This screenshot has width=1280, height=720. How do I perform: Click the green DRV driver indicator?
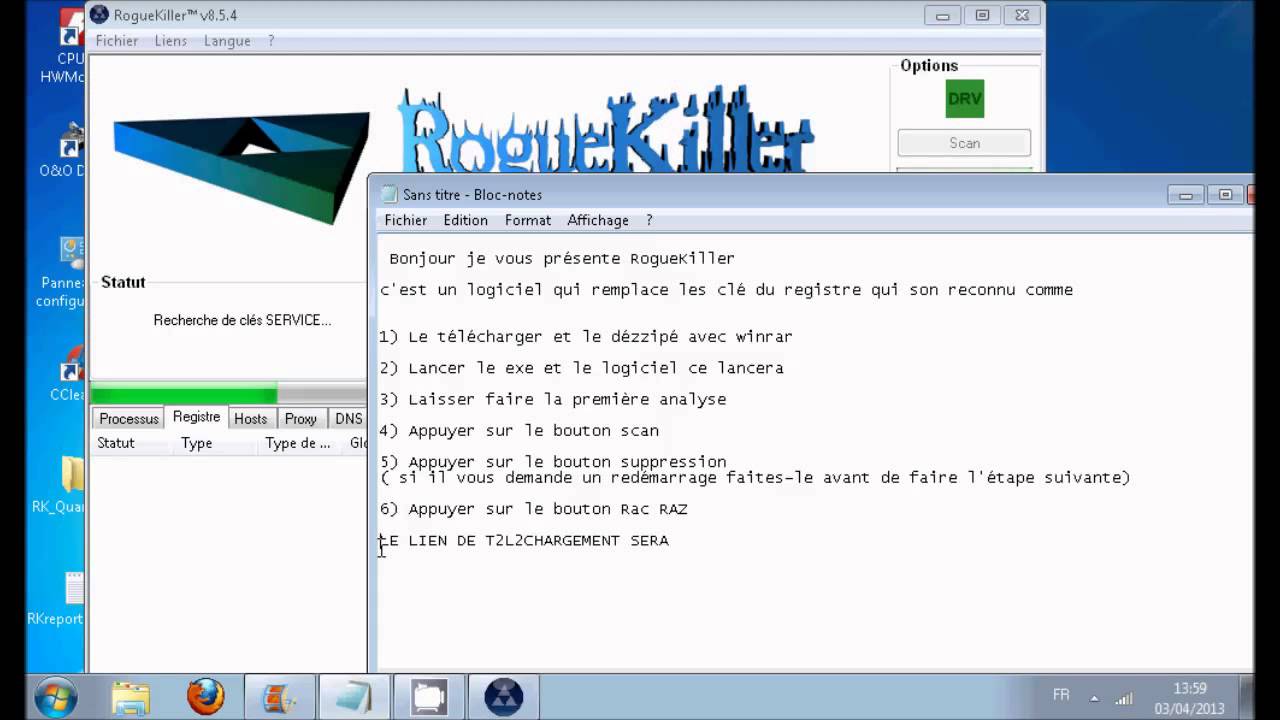[965, 99]
